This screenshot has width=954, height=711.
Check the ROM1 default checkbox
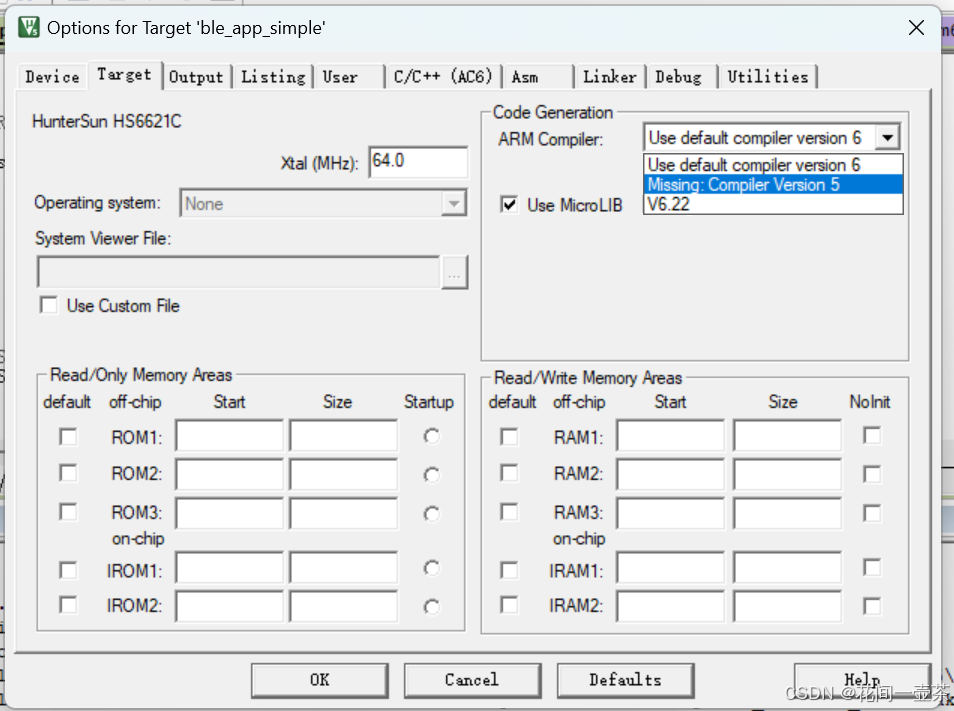[x=68, y=437]
